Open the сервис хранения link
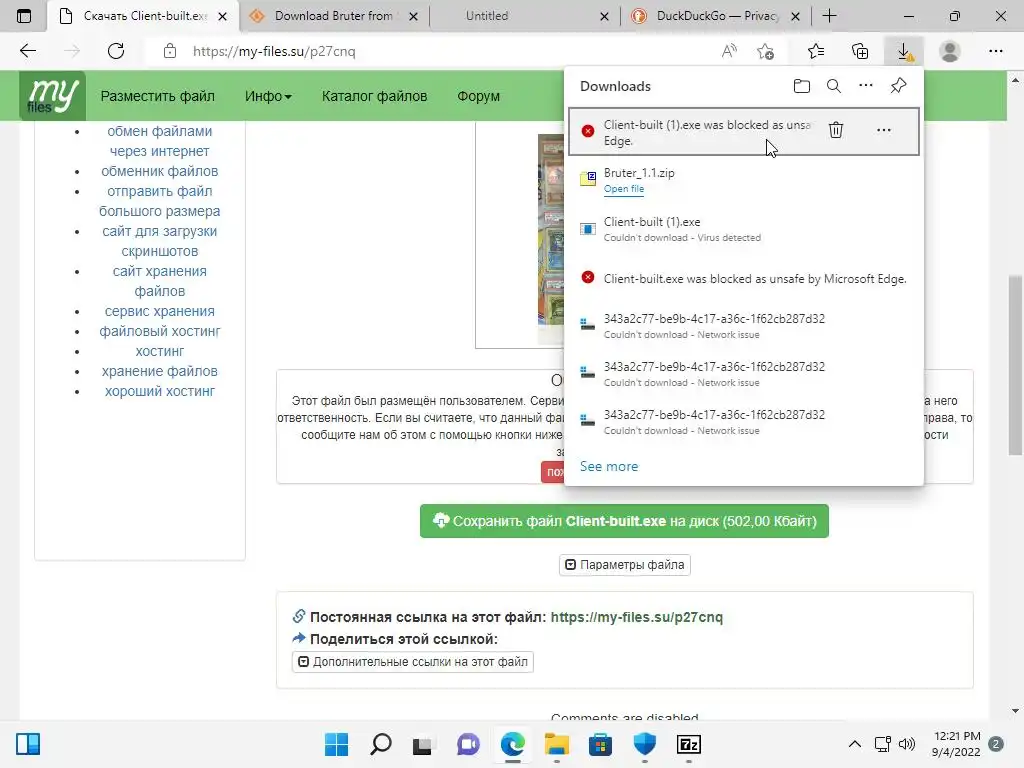 click(x=159, y=312)
